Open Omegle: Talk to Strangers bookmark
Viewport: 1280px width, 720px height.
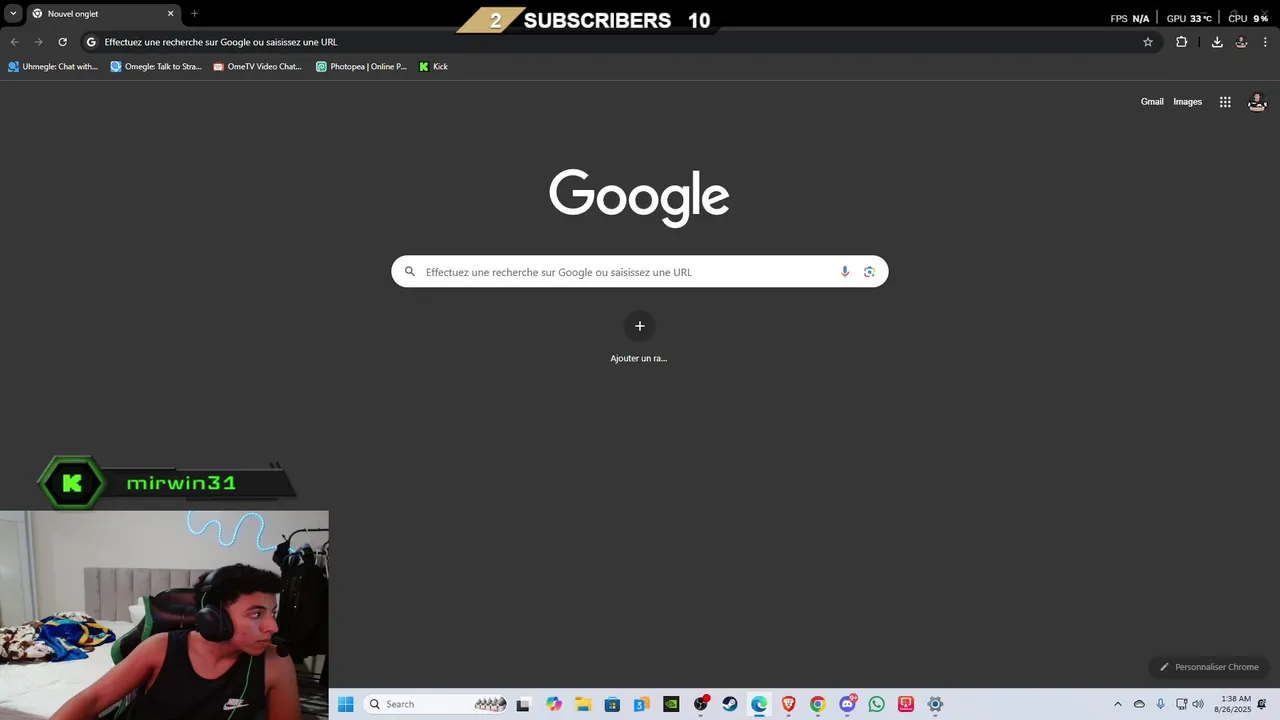click(x=156, y=67)
